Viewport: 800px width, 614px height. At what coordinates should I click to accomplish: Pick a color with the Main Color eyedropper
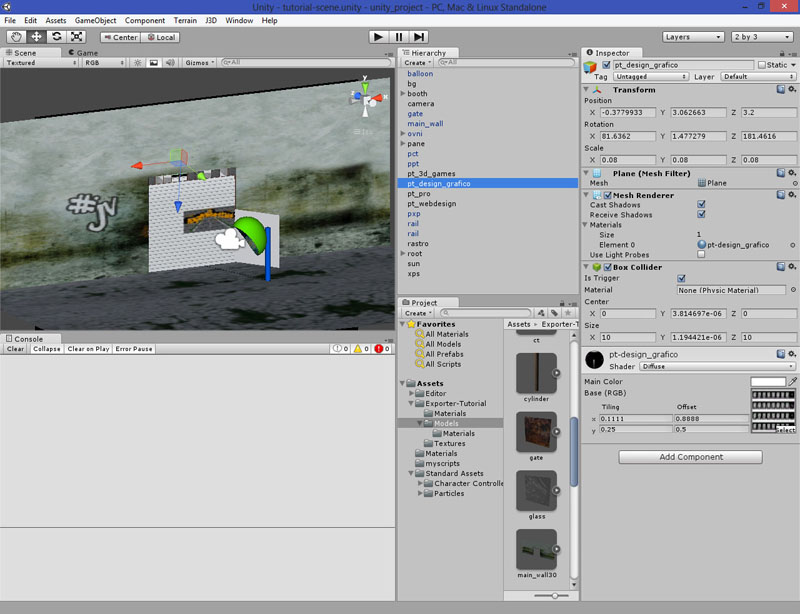click(792, 382)
